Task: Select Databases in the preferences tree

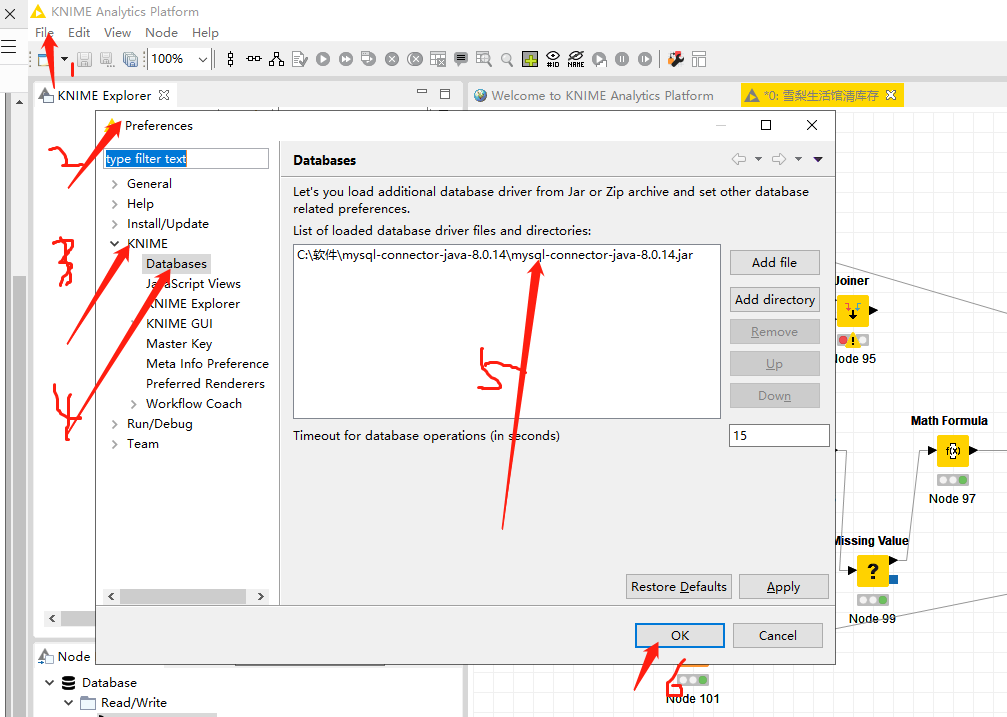Action: pyautogui.click(x=176, y=264)
